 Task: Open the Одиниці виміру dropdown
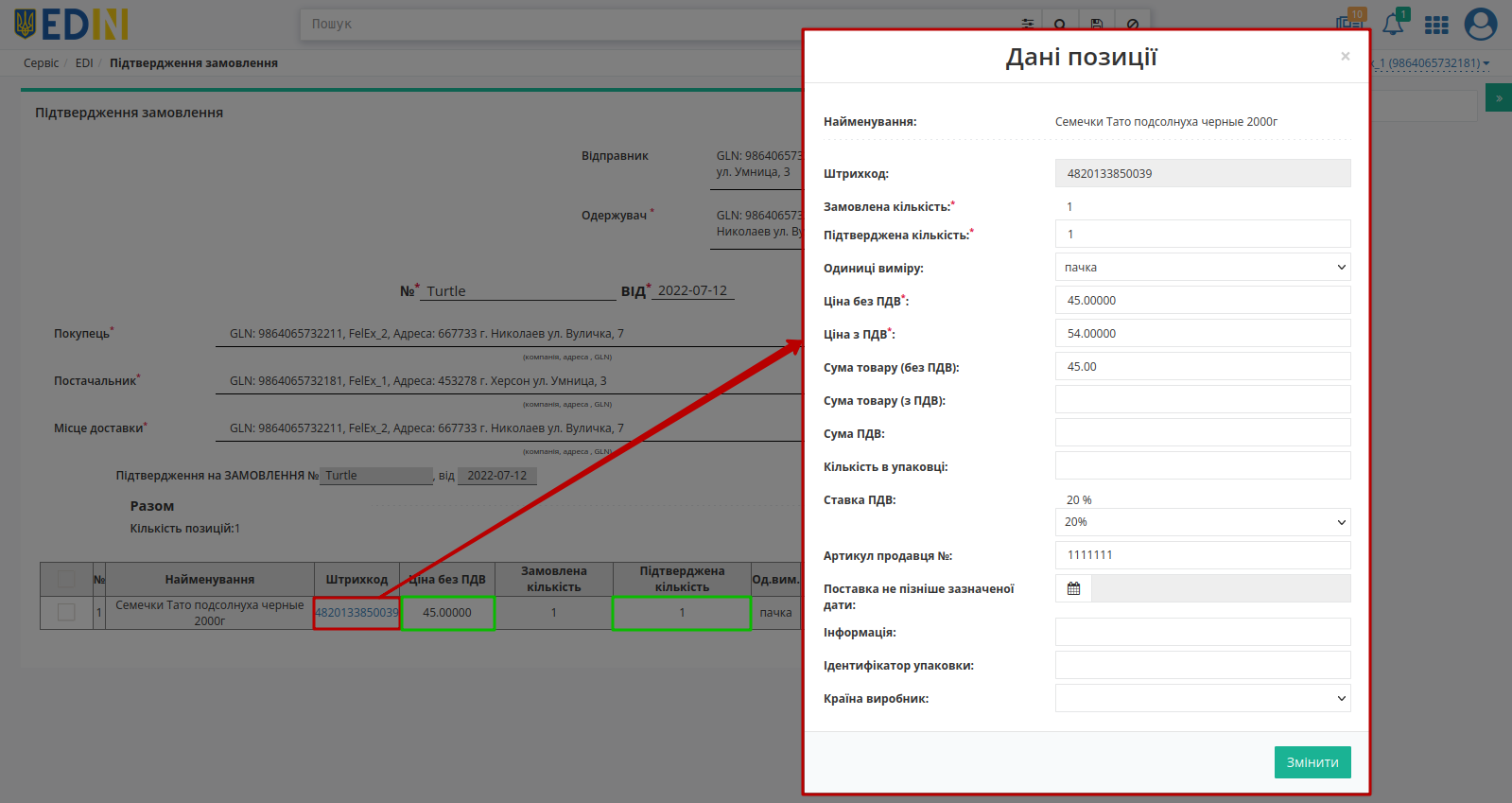pyautogui.click(x=1203, y=267)
